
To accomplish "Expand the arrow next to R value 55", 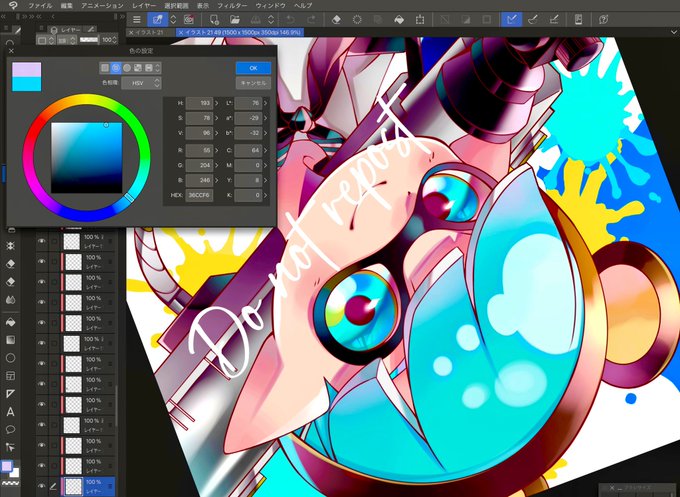I will point(216,150).
